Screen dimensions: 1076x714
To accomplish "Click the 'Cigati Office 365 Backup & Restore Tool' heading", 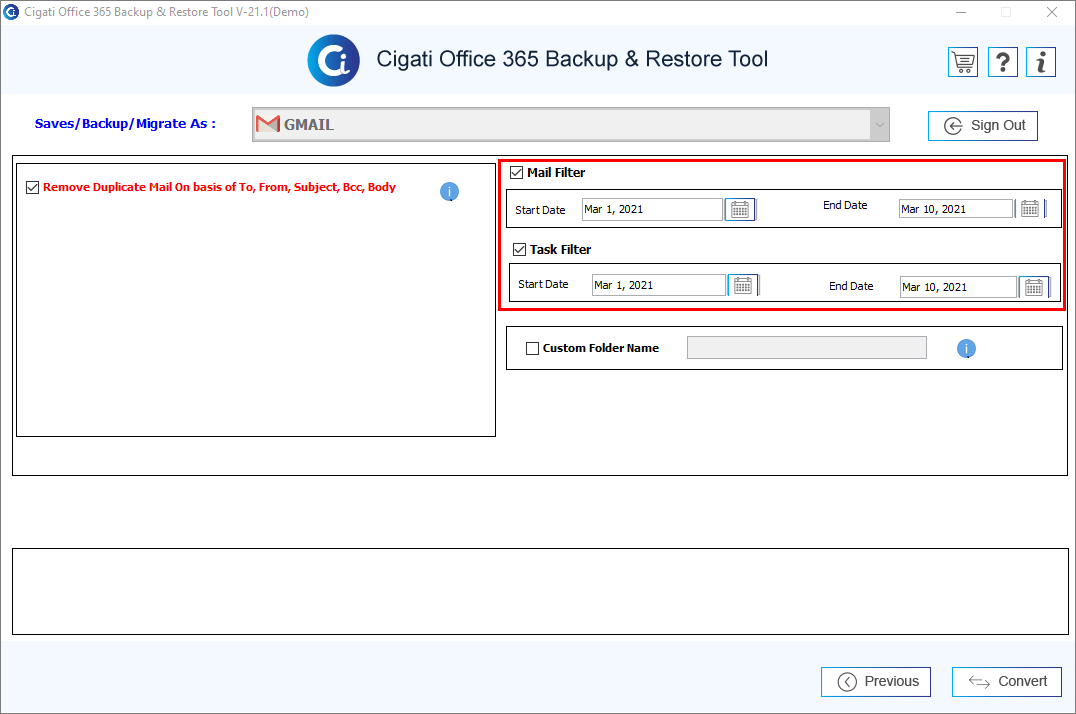I will coord(572,59).
